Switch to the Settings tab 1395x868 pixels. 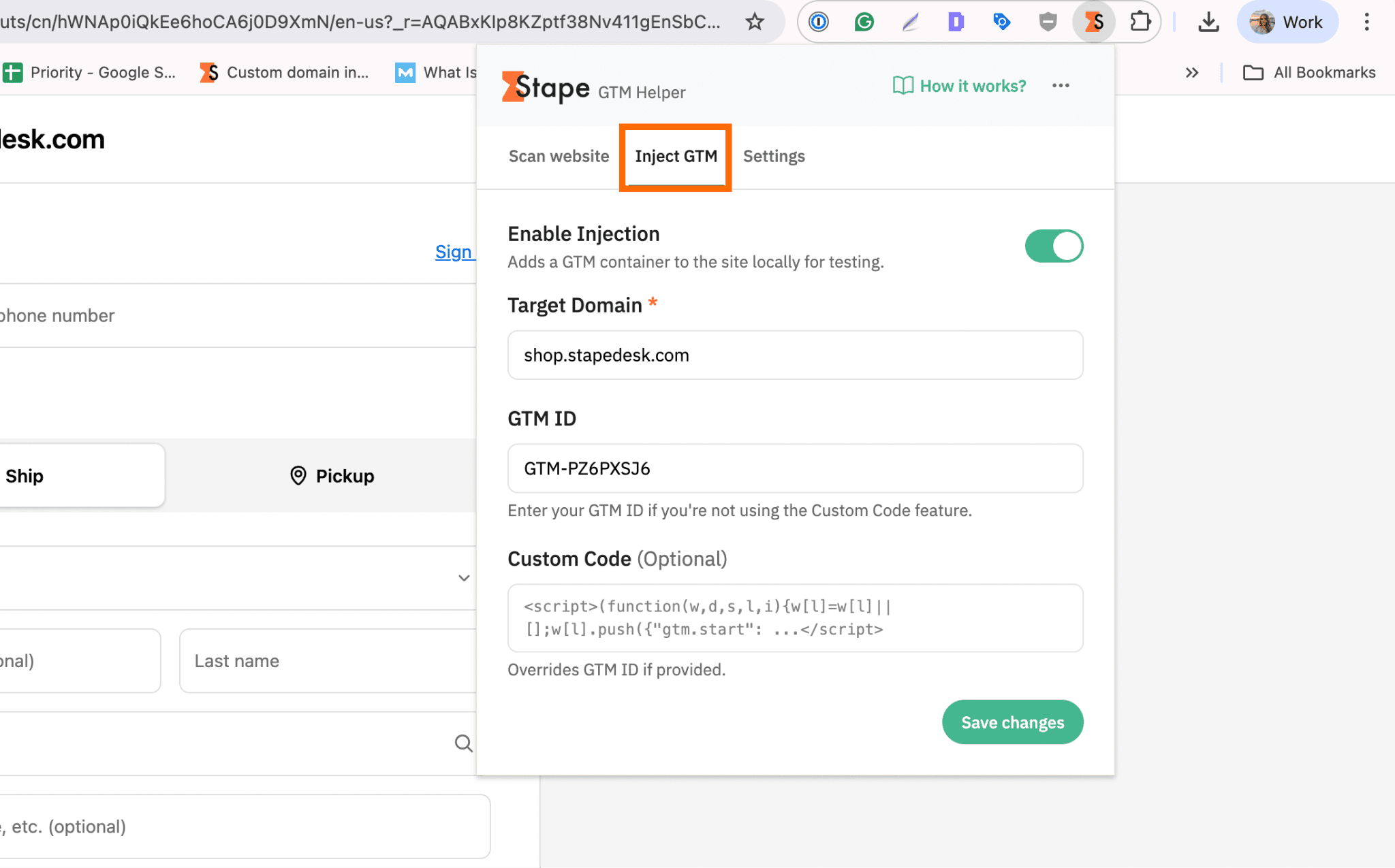(774, 157)
